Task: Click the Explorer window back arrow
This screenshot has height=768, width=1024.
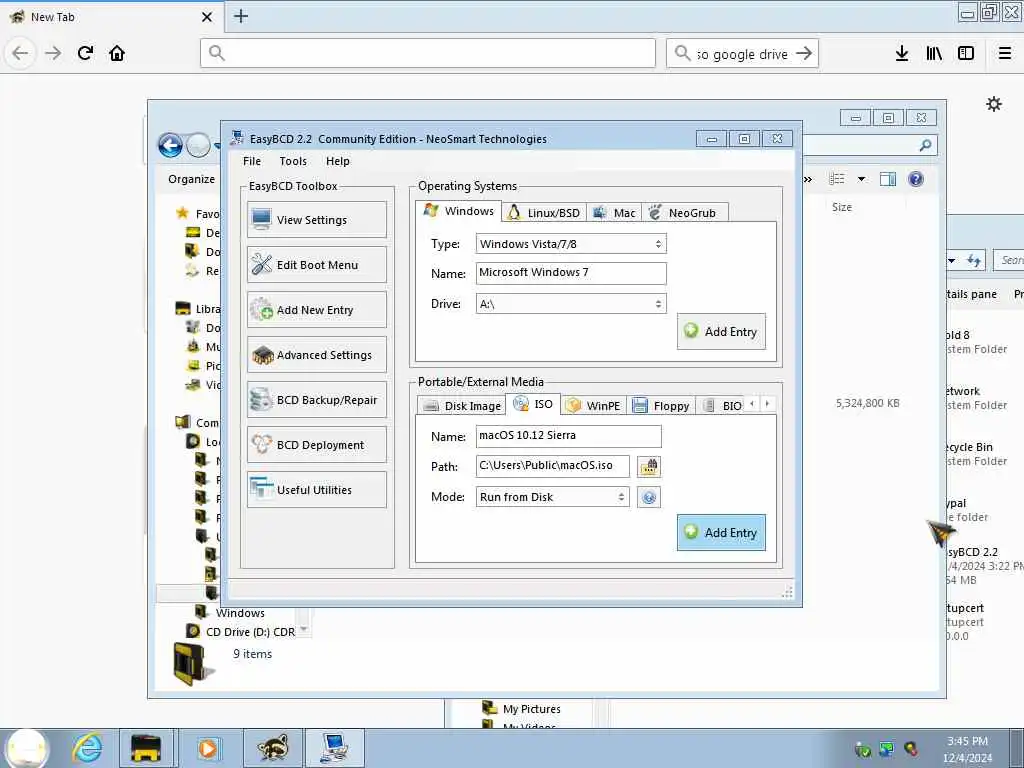Action: tap(170, 145)
